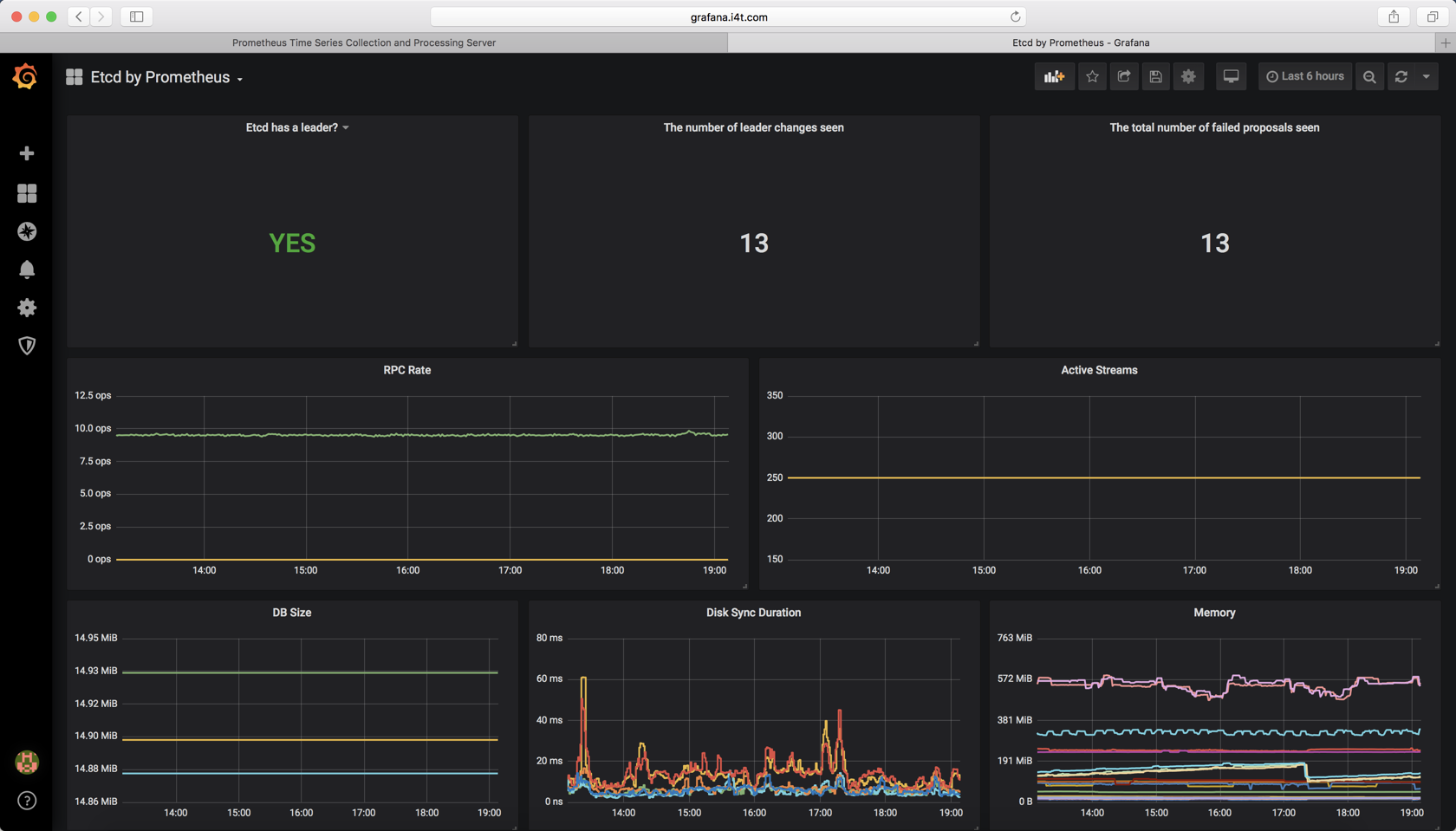Share the dashboard
The width and height of the screenshot is (1456, 831).
1124,76
